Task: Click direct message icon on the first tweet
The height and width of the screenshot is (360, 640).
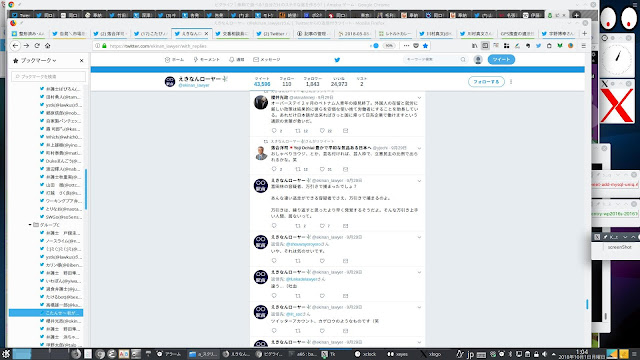Action: [x=345, y=131]
